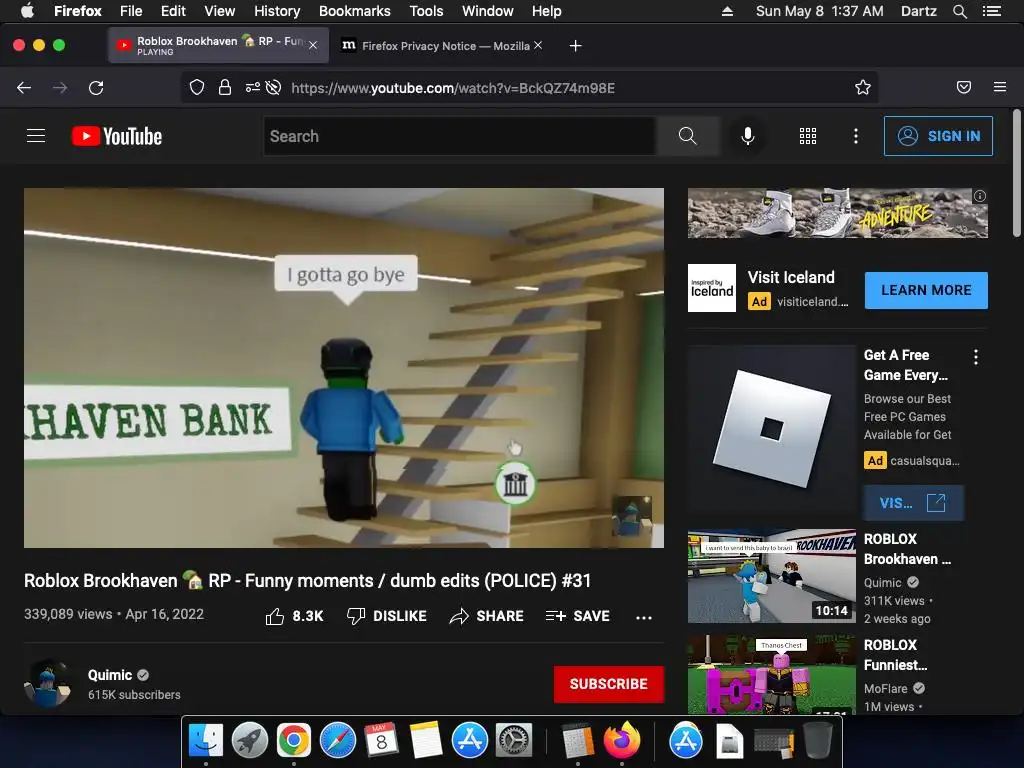Bookmark this page with the star icon

[863, 88]
